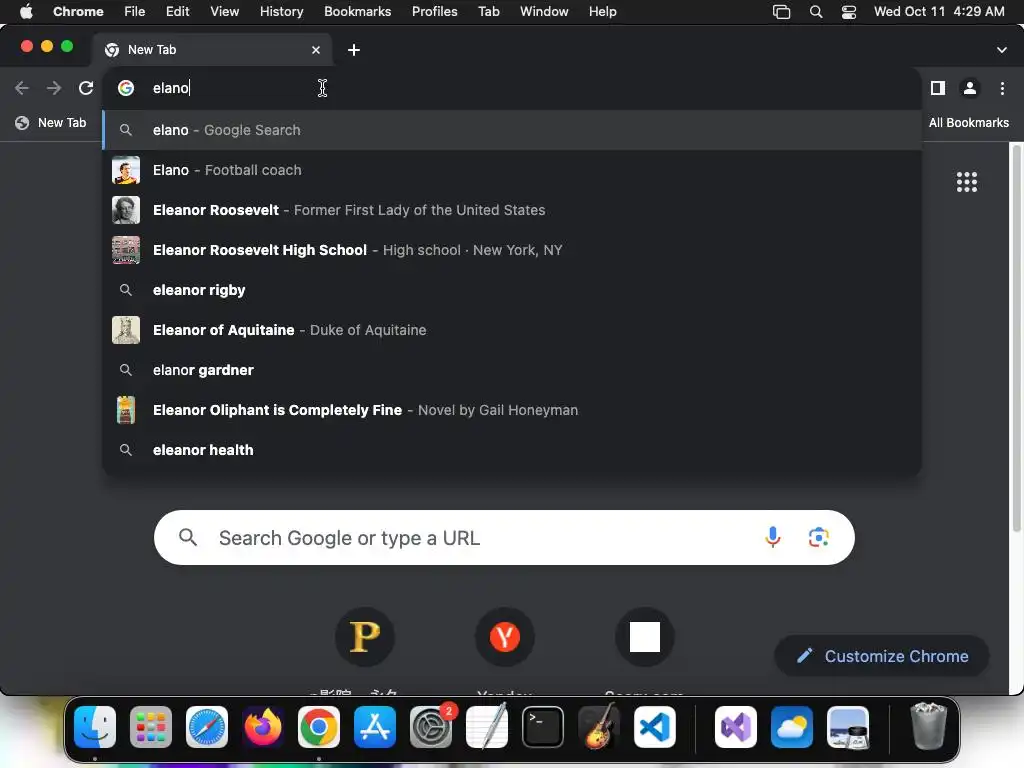Viewport: 1024px width, 768px height.
Task: Open the Edit menu
Action: point(177,12)
